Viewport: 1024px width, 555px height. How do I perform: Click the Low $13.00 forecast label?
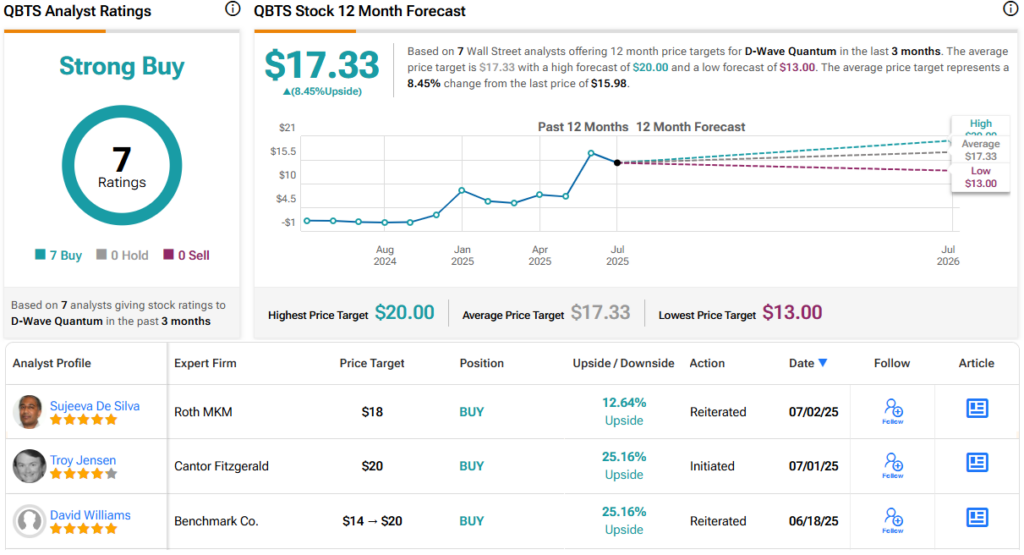coord(980,177)
